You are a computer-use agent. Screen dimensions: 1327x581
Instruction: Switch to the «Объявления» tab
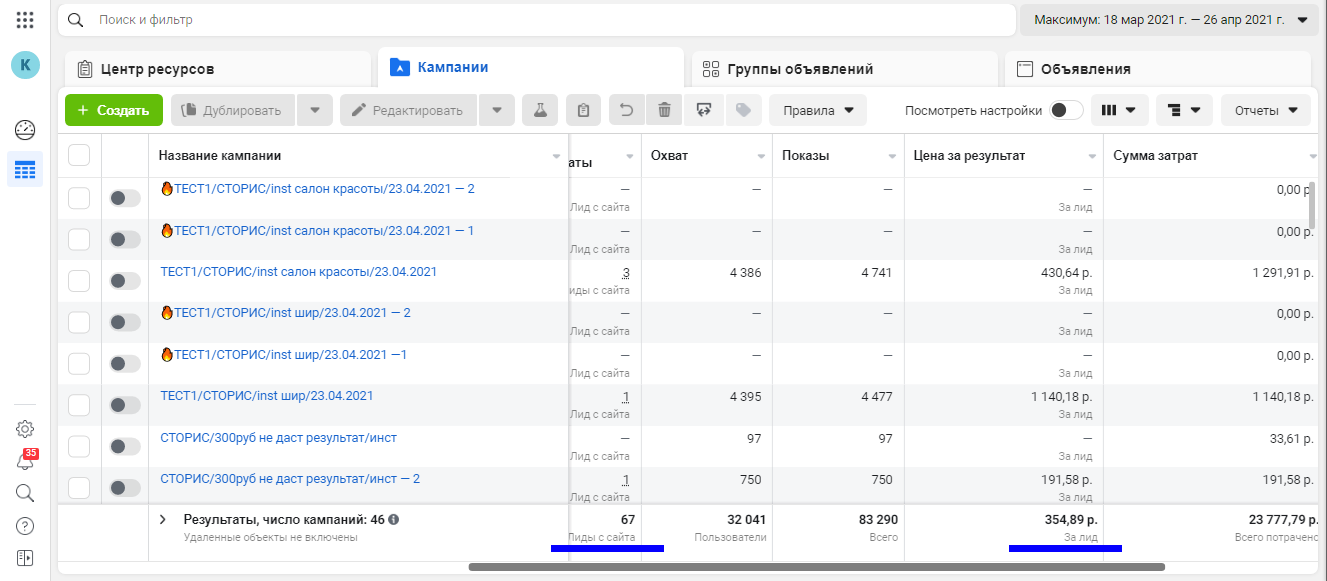point(1158,69)
